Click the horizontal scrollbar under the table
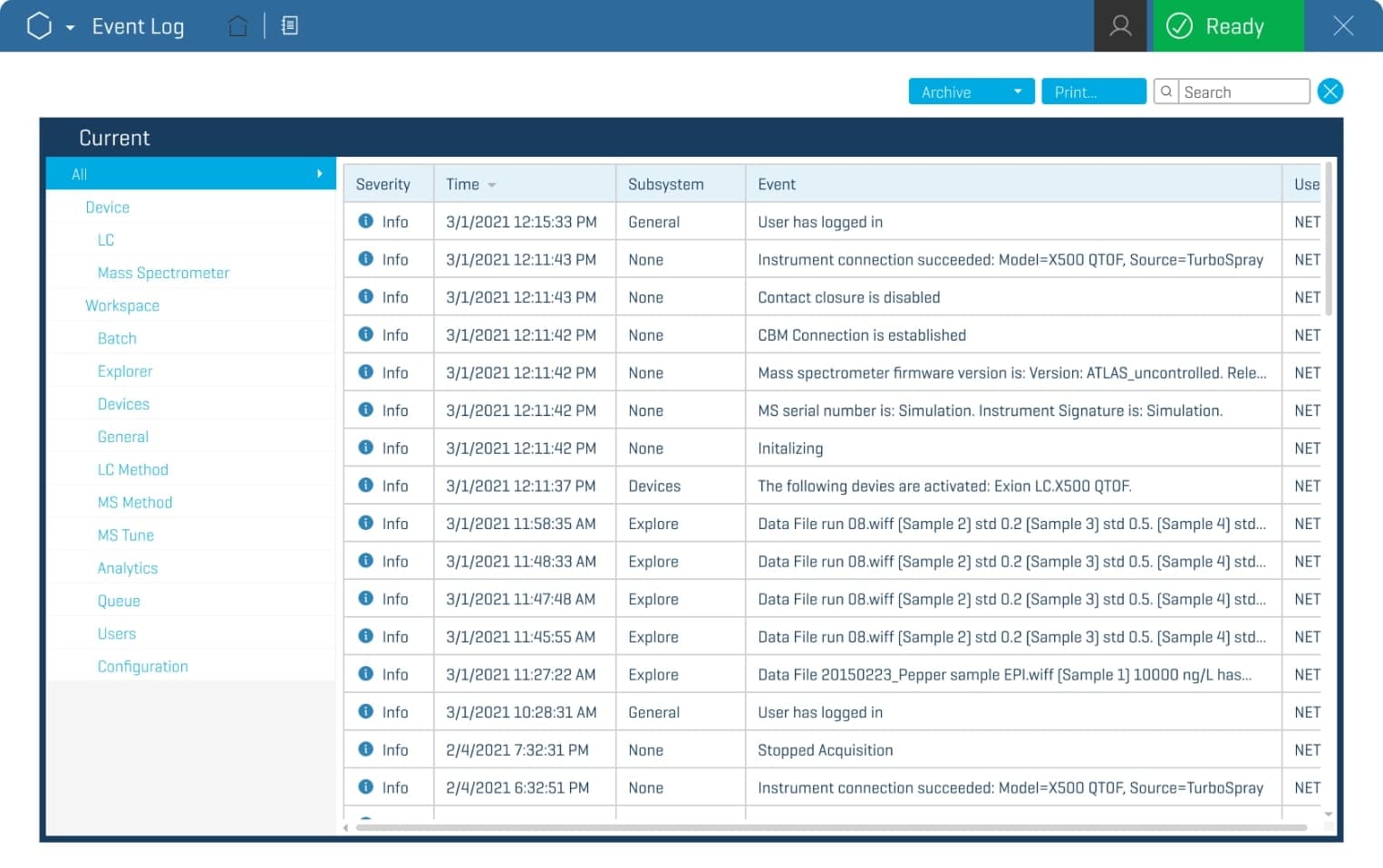Image resolution: width=1383 pixels, height=868 pixels. [x=830, y=827]
